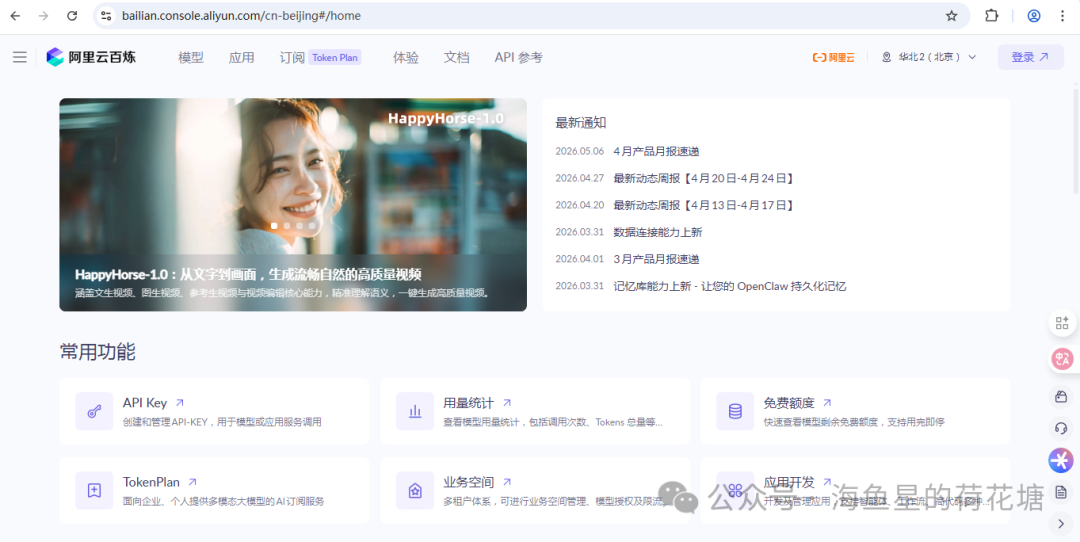Open the hamburger side menu
Viewport: 1080px width, 542px height.
click(x=19, y=57)
